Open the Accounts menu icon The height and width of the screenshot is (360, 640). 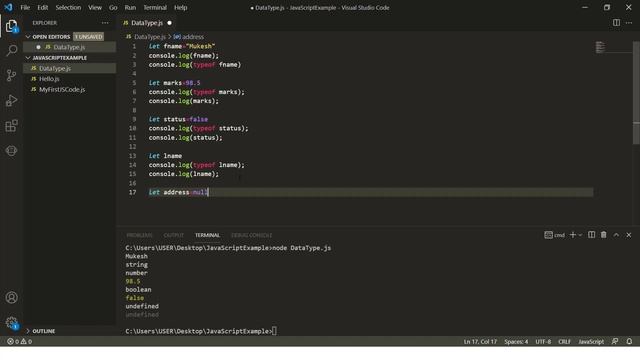click(11, 298)
